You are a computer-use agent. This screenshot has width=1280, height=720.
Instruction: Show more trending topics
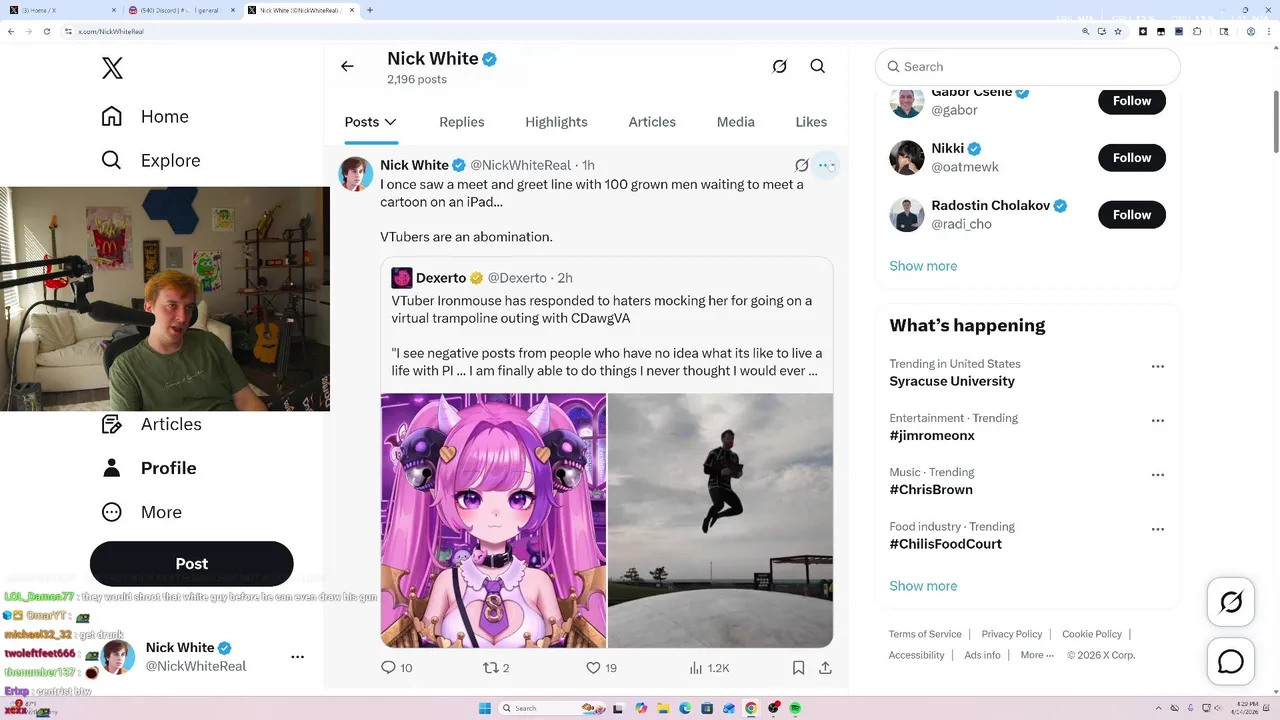[x=923, y=586]
